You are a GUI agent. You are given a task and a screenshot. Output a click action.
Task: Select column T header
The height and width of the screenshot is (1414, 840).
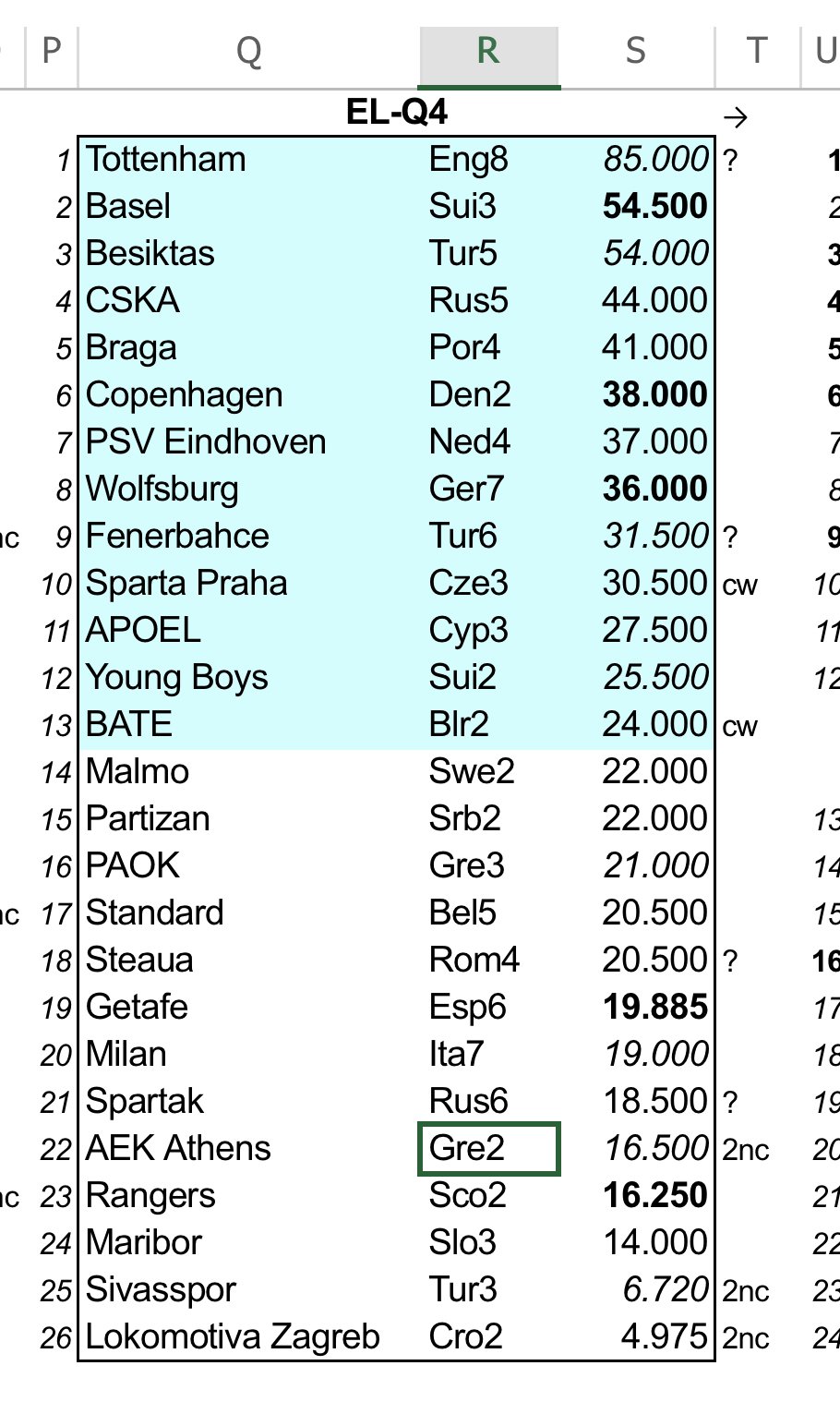pos(757,54)
